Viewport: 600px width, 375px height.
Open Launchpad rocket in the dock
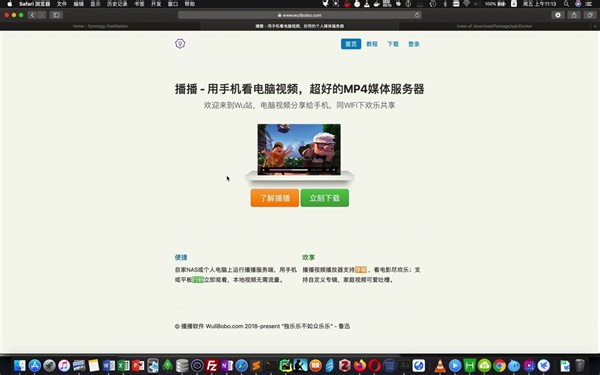pos(49,365)
